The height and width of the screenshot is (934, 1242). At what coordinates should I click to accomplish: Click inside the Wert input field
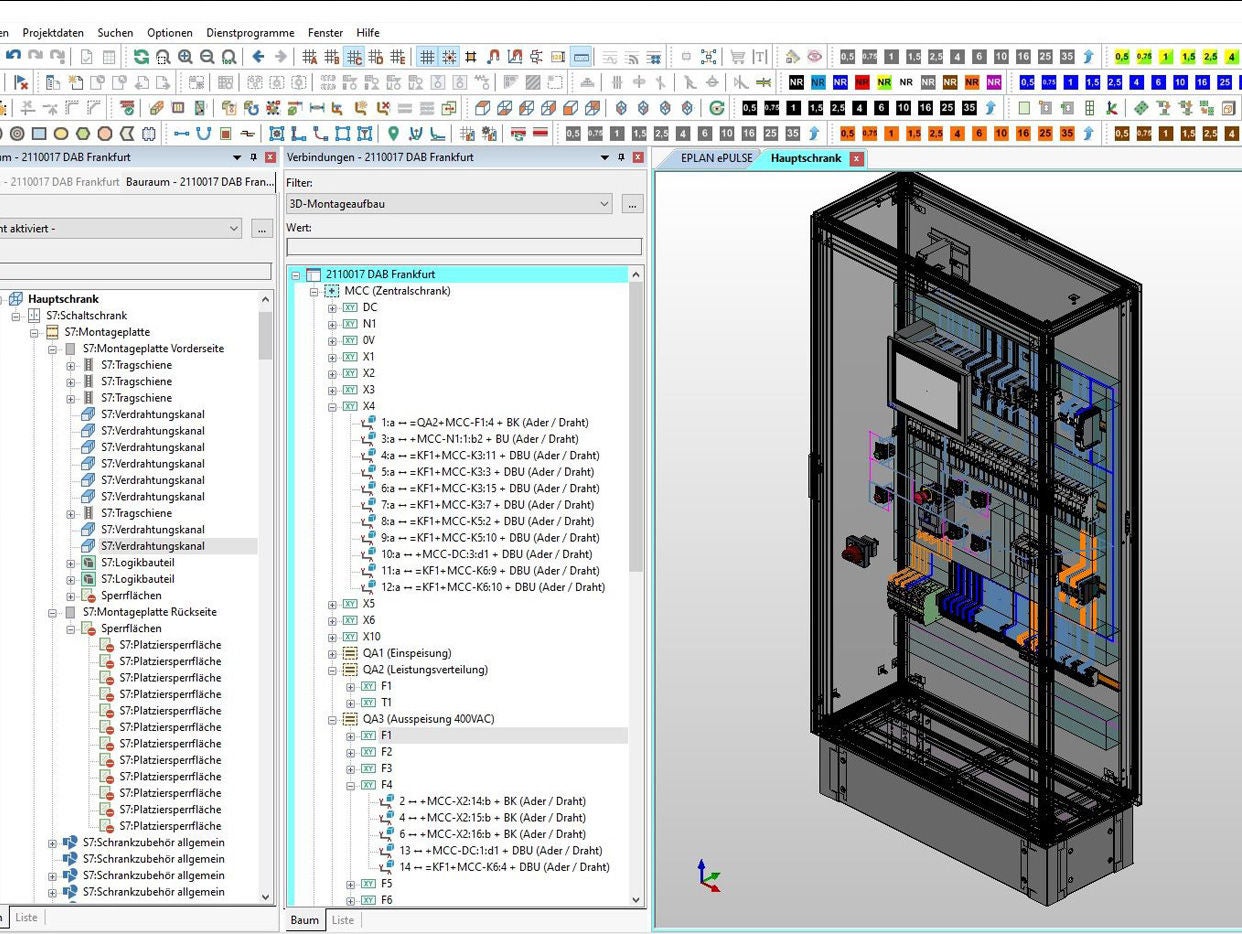coord(460,246)
